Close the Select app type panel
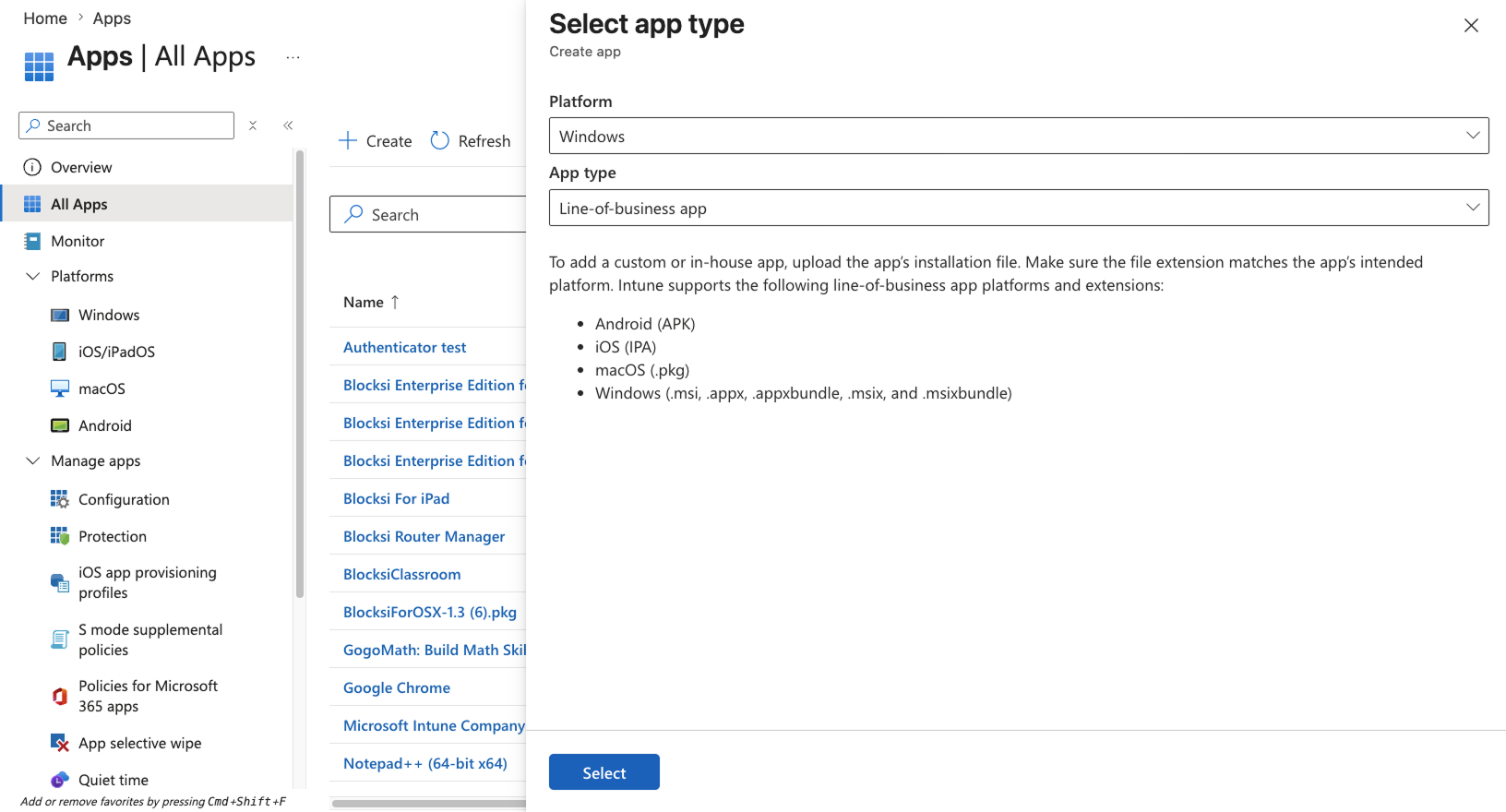1506x812 pixels. click(x=1471, y=26)
